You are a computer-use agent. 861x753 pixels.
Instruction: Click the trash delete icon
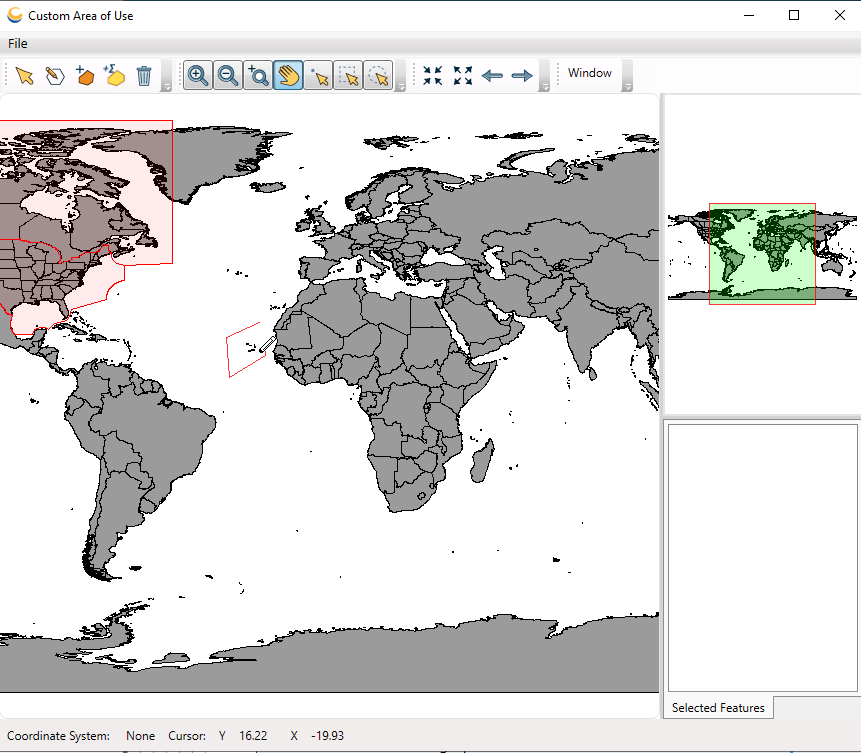coord(144,76)
